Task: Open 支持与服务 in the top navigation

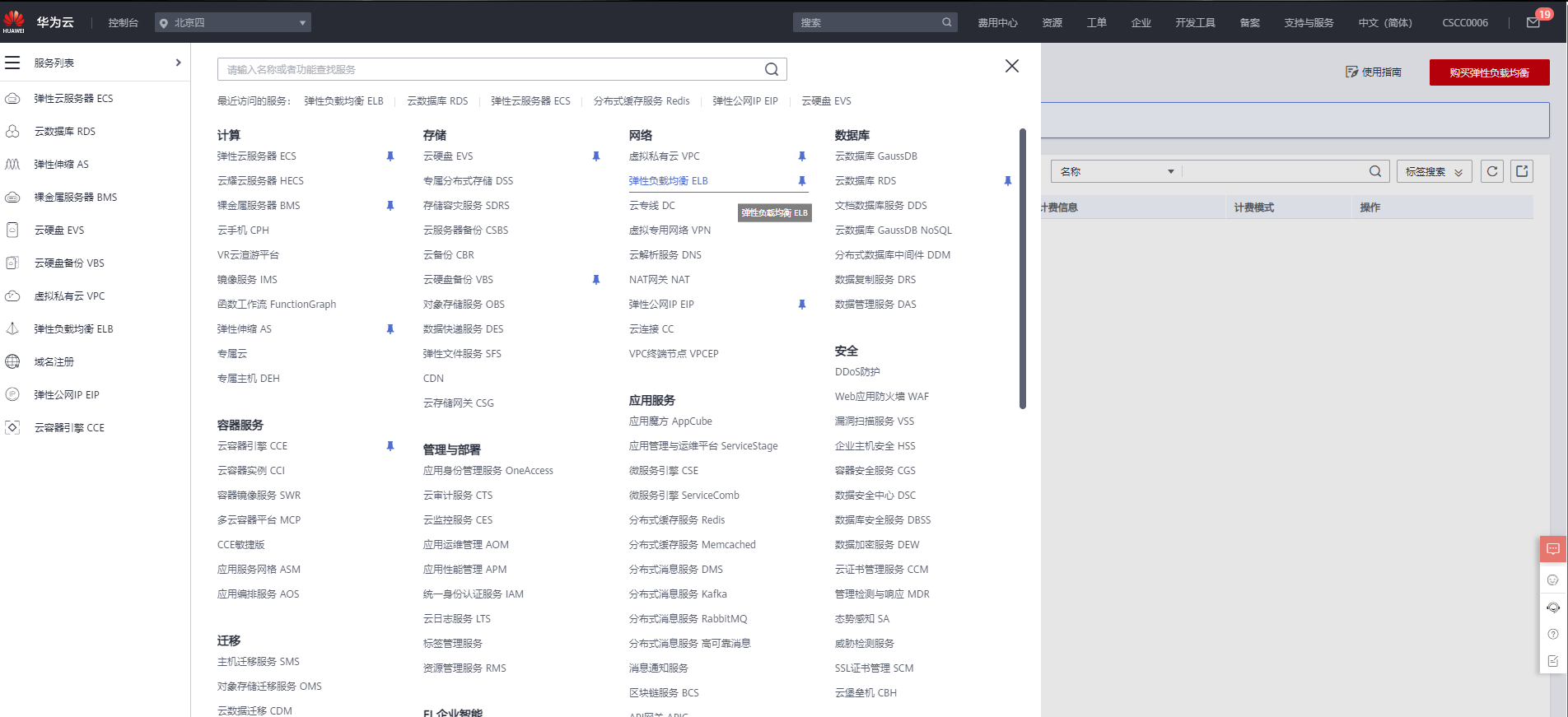Action: pos(1309,23)
